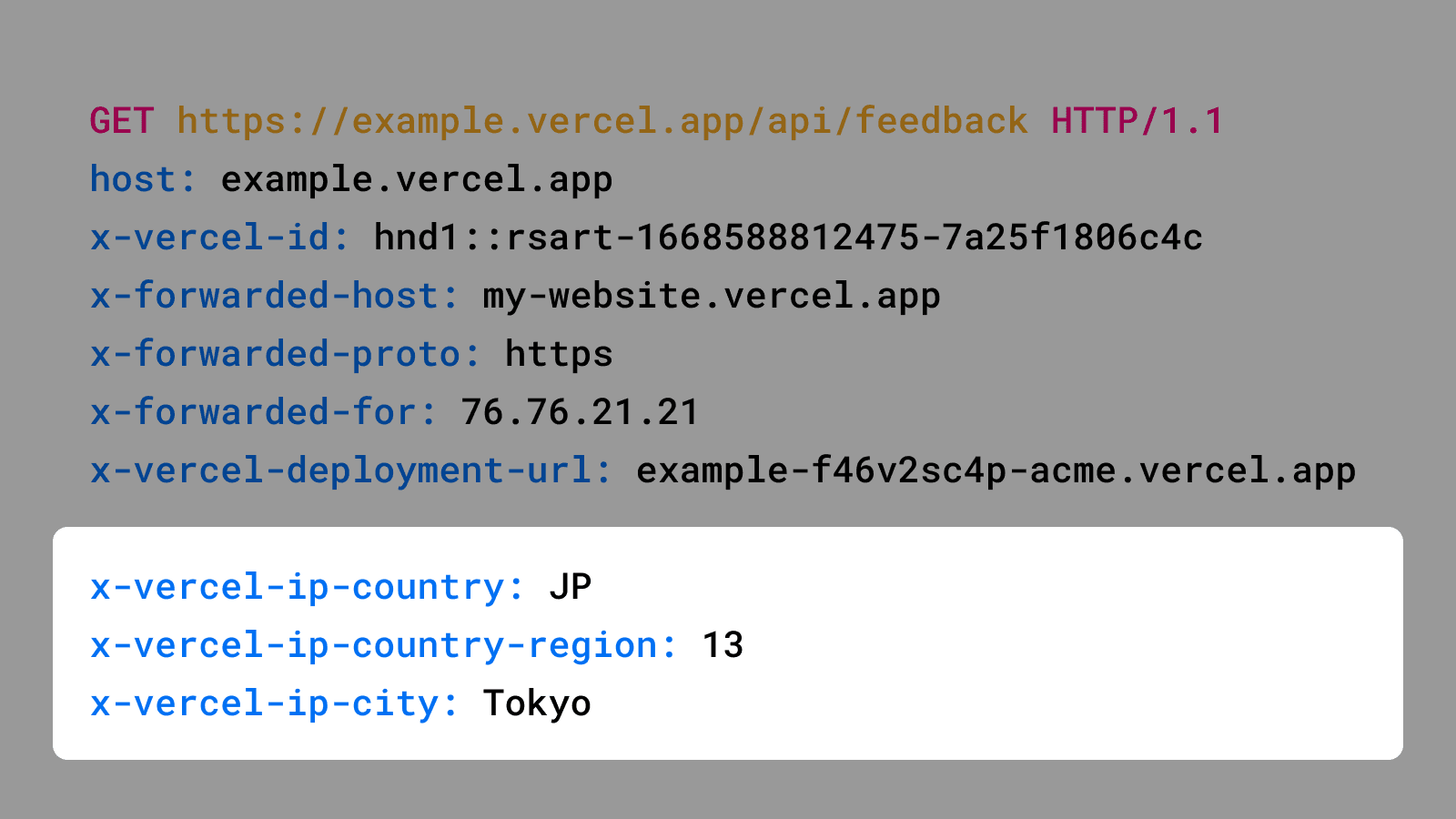Select the x-forwarded-proto header name
1456x819 pixels.
(x=285, y=354)
